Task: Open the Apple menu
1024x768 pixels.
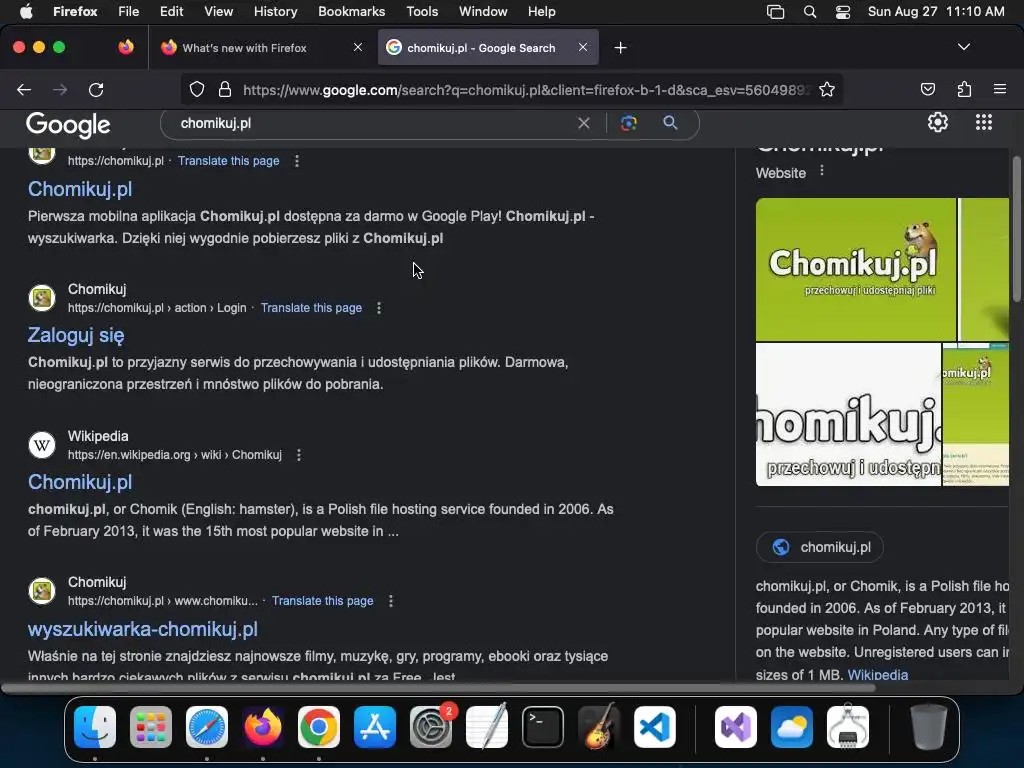Action: [x=26, y=12]
